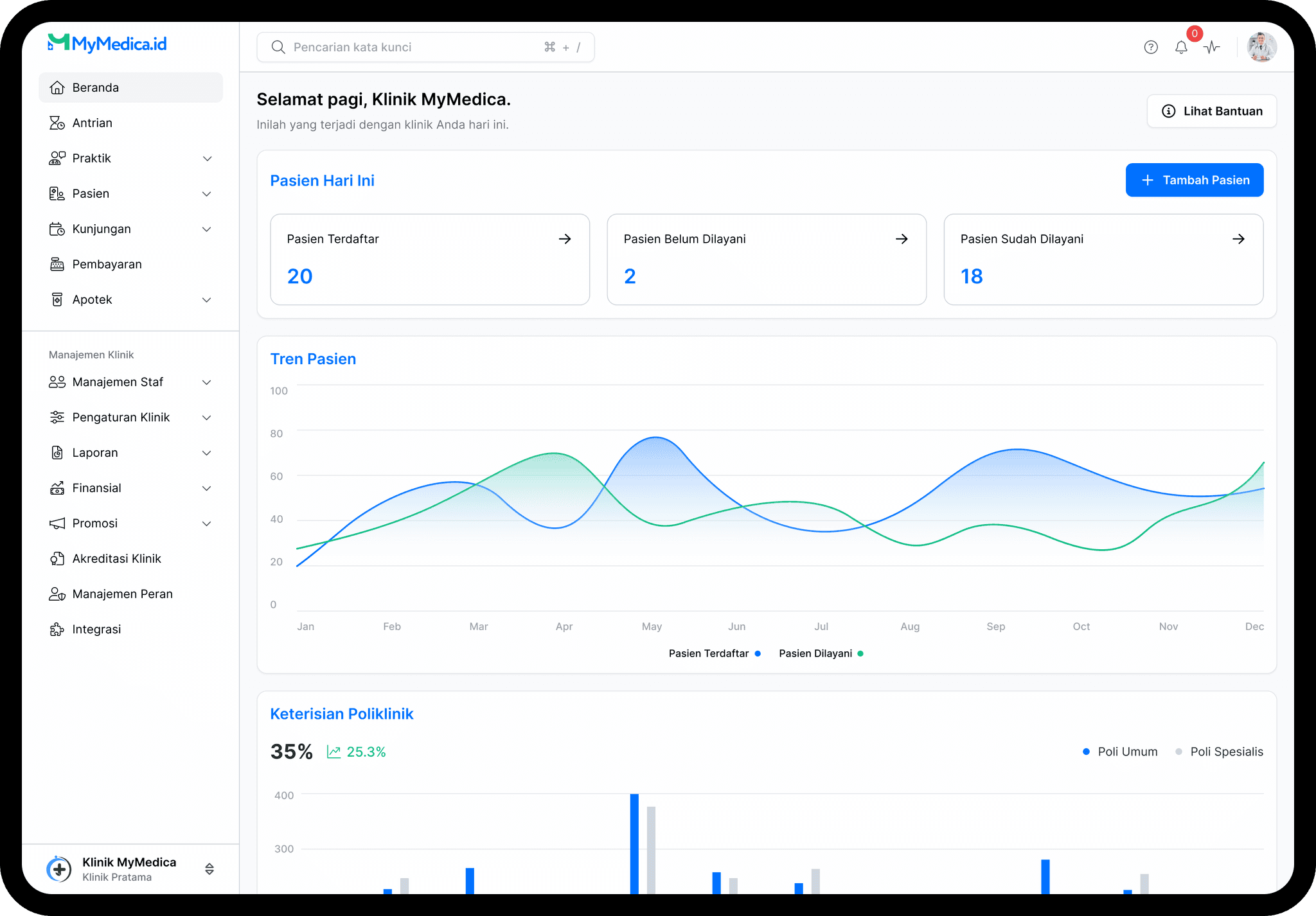The height and width of the screenshot is (916, 1316).
Task: Toggle Poli Umum legend series
Action: (1120, 752)
